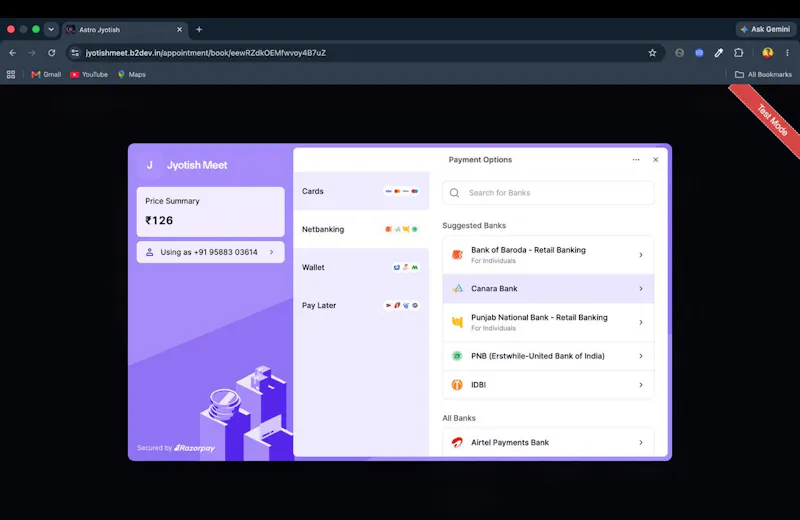800x520 pixels.
Task: Choose IDBI bank
Action: pyautogui.click(x=548, y=385)
